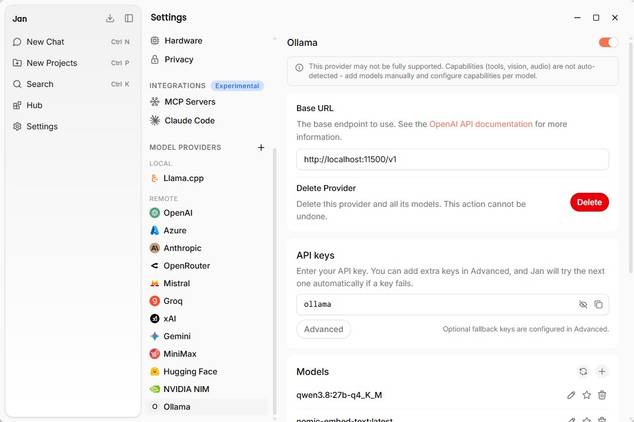Delete the qwen3.8:27b-q4_K_M model
The height and width of the screenshot is (422, 634).
602,395
